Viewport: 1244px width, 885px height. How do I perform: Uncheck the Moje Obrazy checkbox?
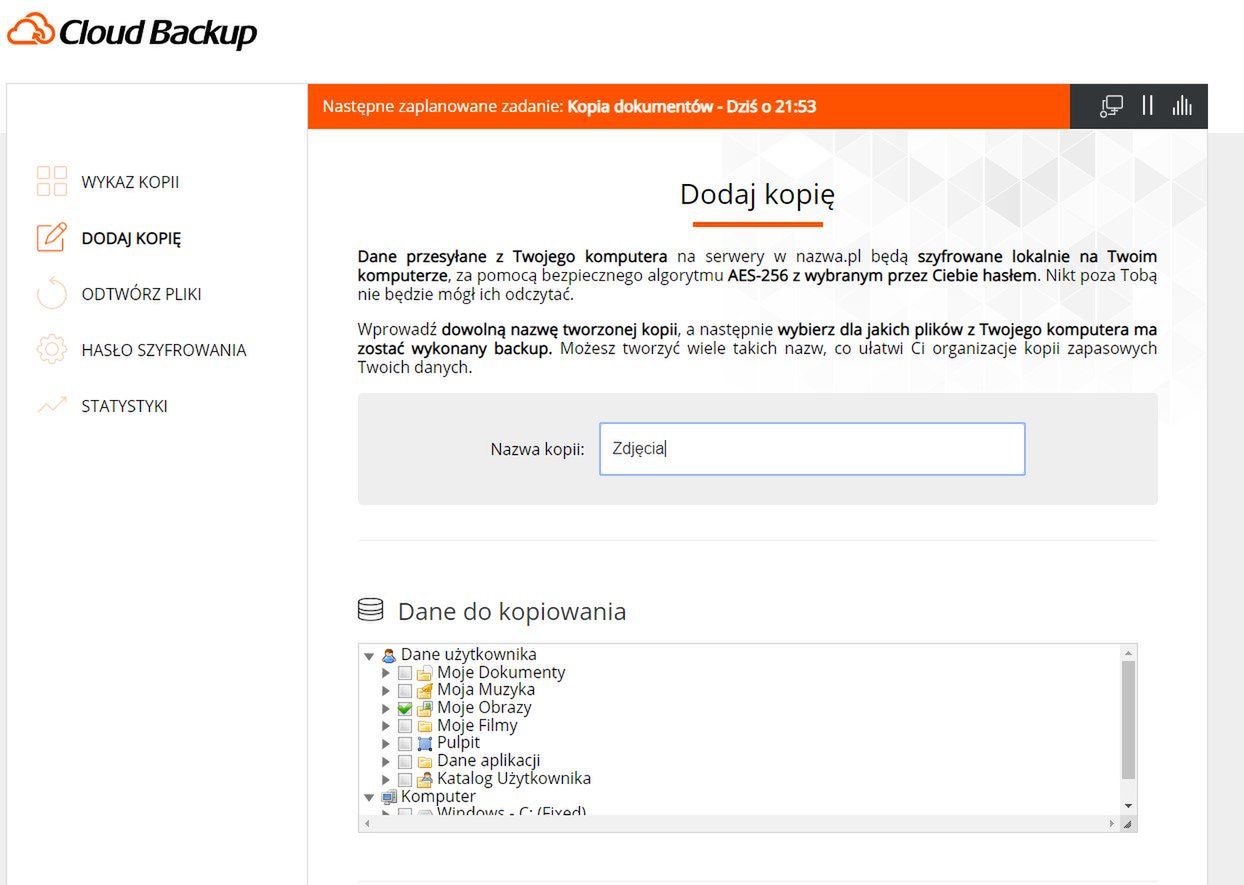click(x=404, y=708)
